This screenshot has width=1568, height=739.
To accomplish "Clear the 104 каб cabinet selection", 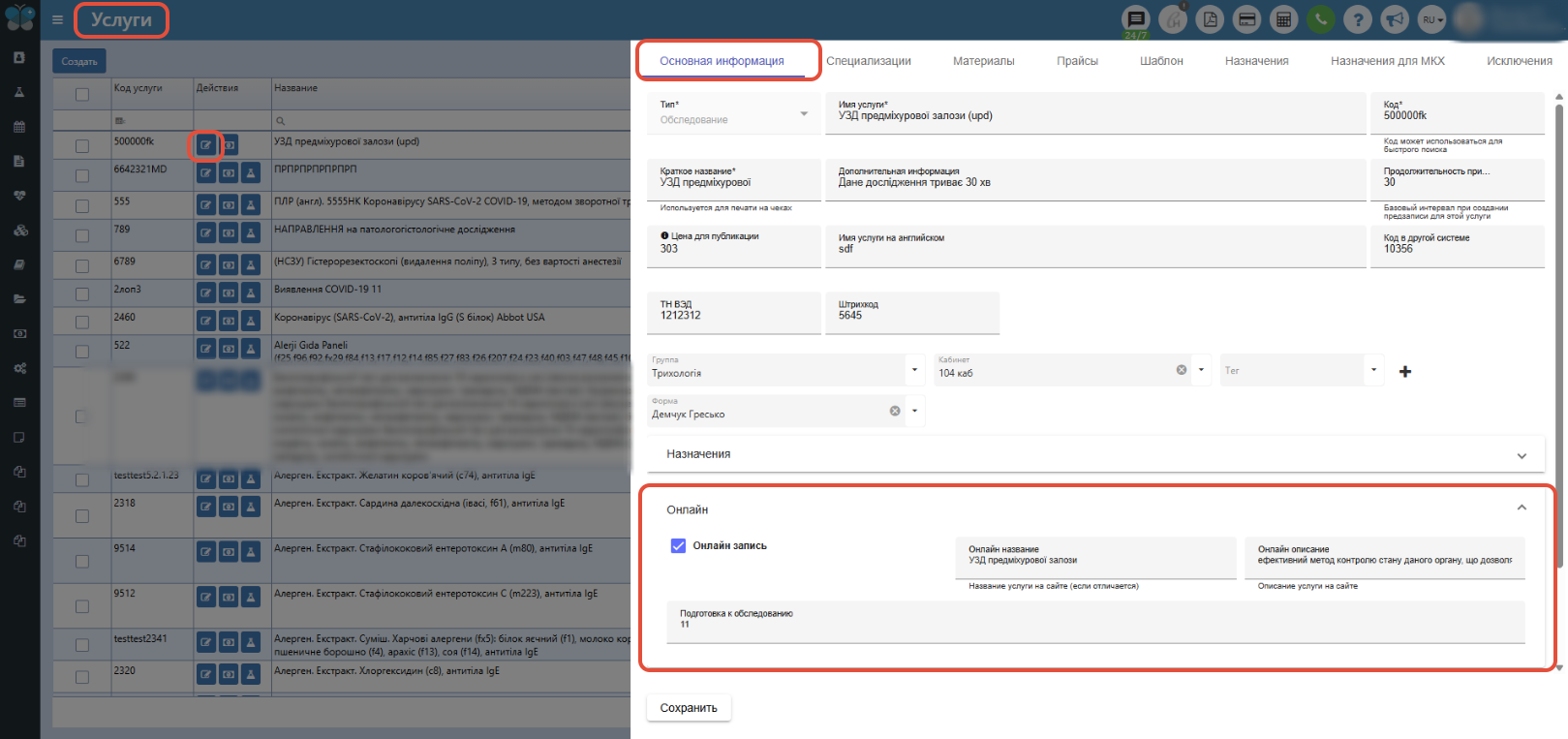I will point(1182,370).
